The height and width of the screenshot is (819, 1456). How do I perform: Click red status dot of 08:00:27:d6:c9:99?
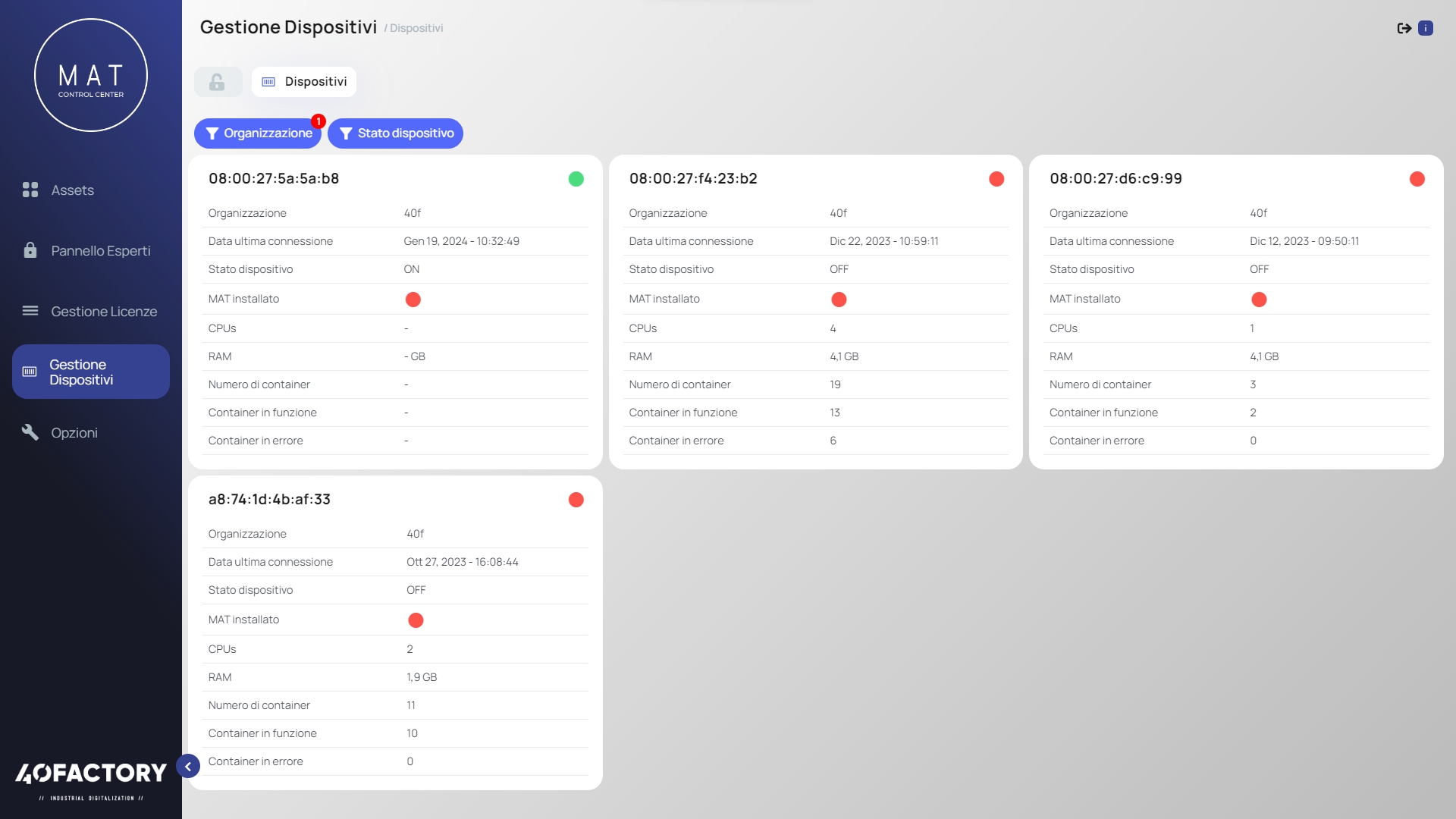click(1417, 179)
